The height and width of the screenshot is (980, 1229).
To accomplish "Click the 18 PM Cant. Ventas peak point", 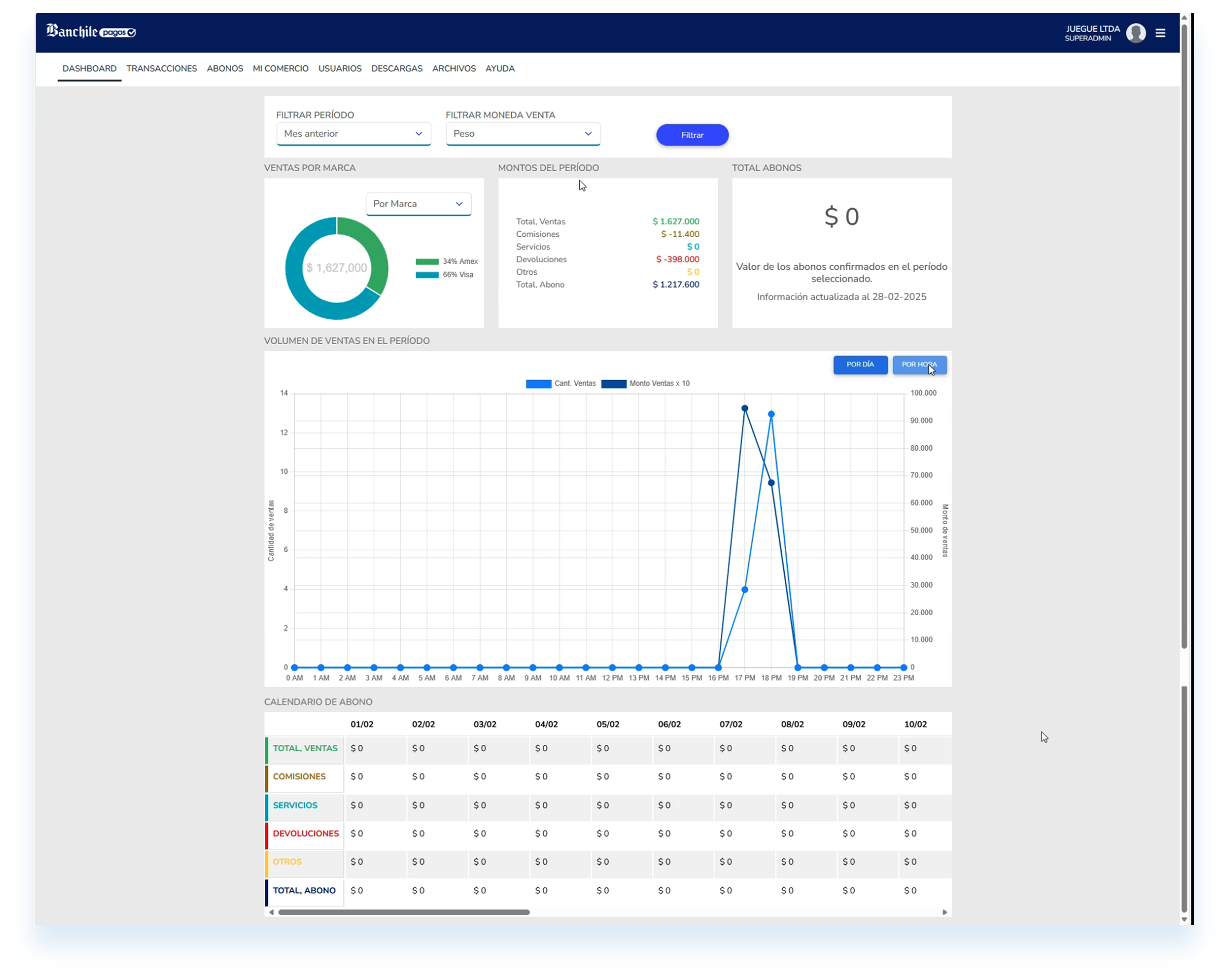I will coord(771,414).
